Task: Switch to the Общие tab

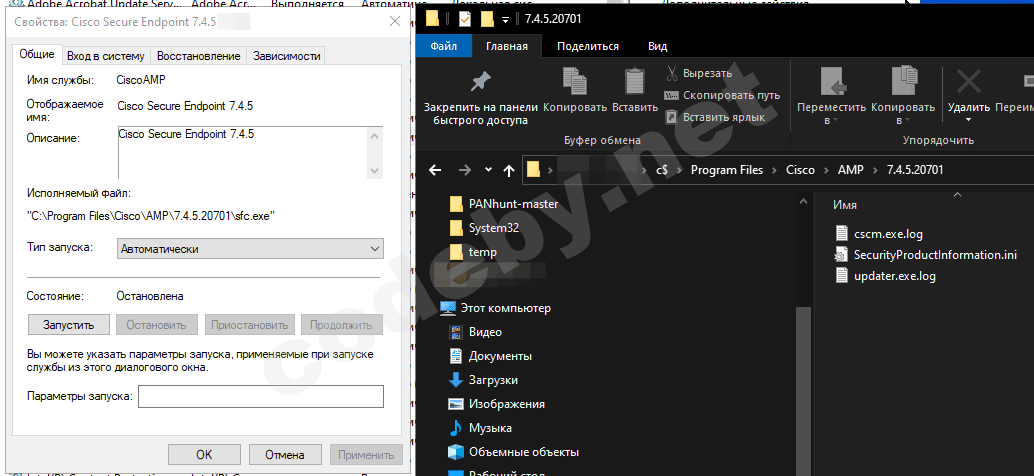Action: tap(36, 55)
